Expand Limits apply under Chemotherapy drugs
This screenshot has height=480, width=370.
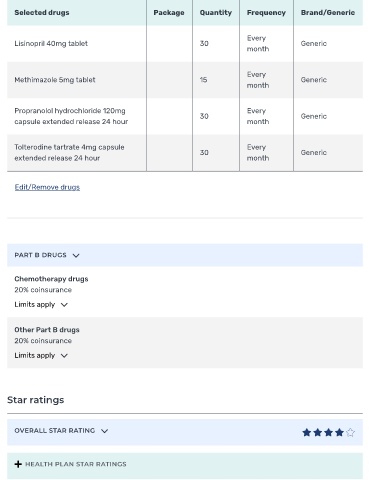41,304
